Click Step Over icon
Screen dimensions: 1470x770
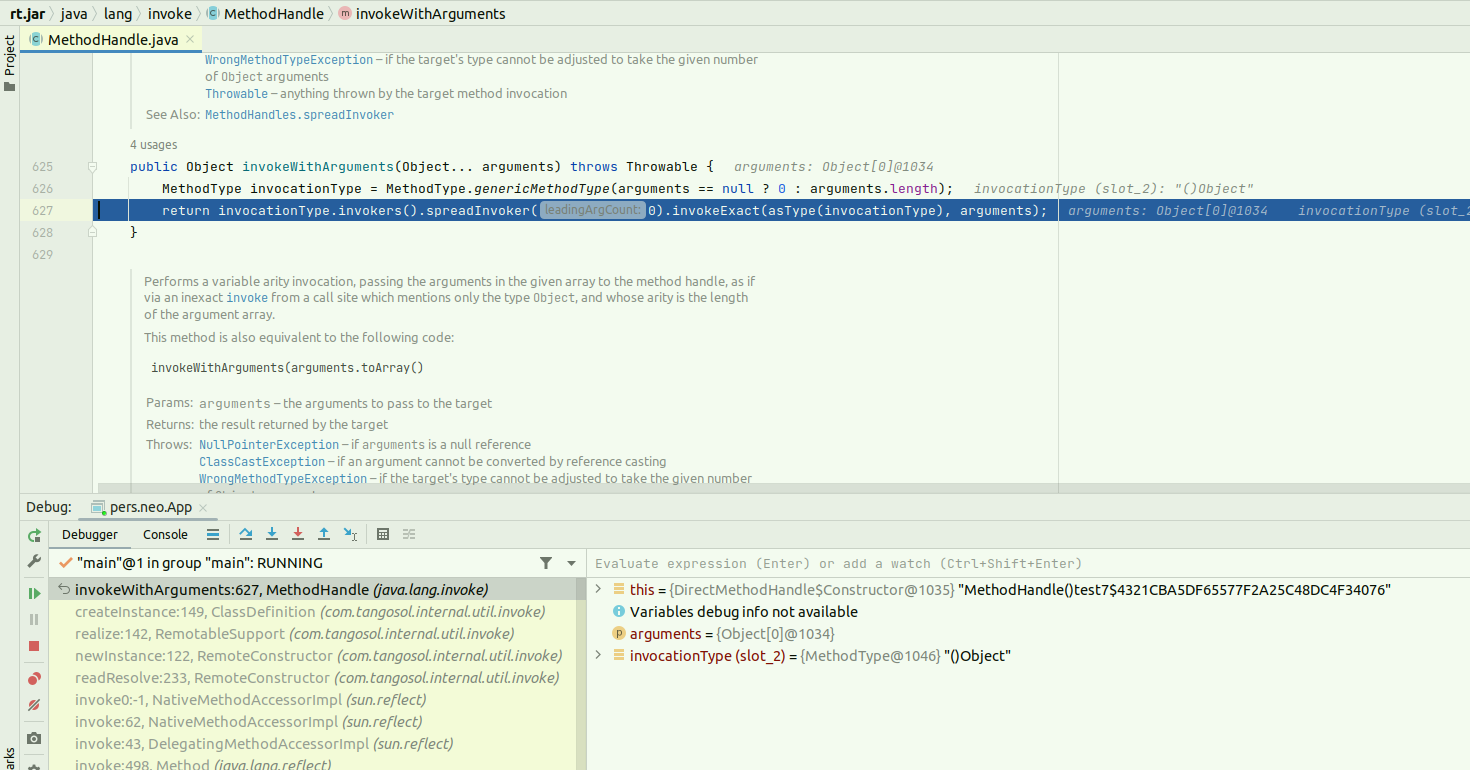(246, 535)
